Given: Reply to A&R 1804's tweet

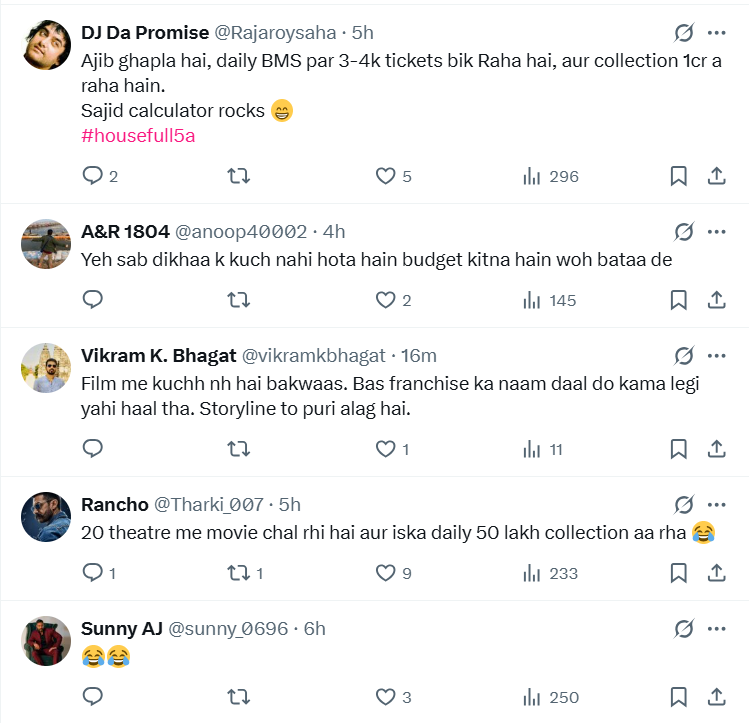Looking at the screenshot, I should coord(93,300).
